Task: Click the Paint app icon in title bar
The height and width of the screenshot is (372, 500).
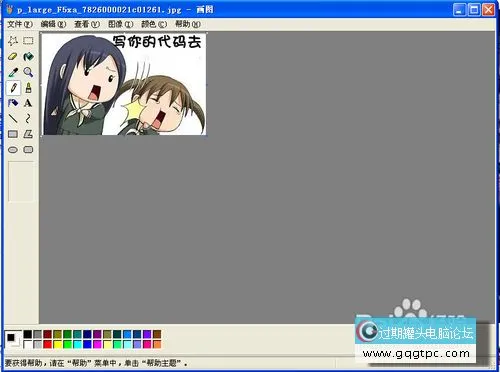Action: click(x=10, y=10)
